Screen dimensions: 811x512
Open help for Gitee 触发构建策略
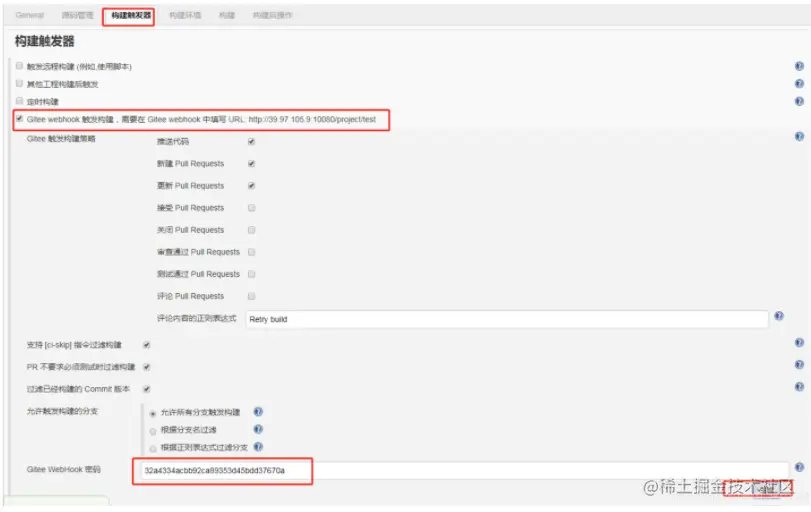click(x=799, y=137)
